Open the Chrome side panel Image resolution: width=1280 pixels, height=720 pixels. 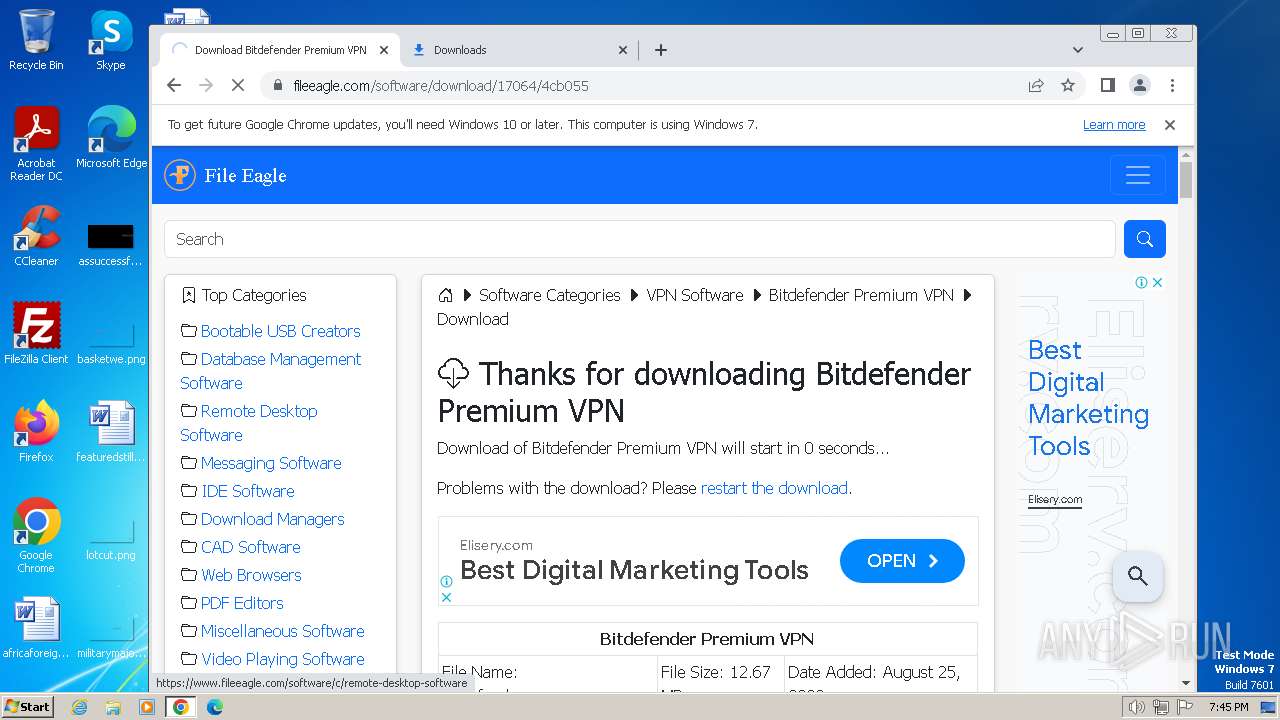1107,85
